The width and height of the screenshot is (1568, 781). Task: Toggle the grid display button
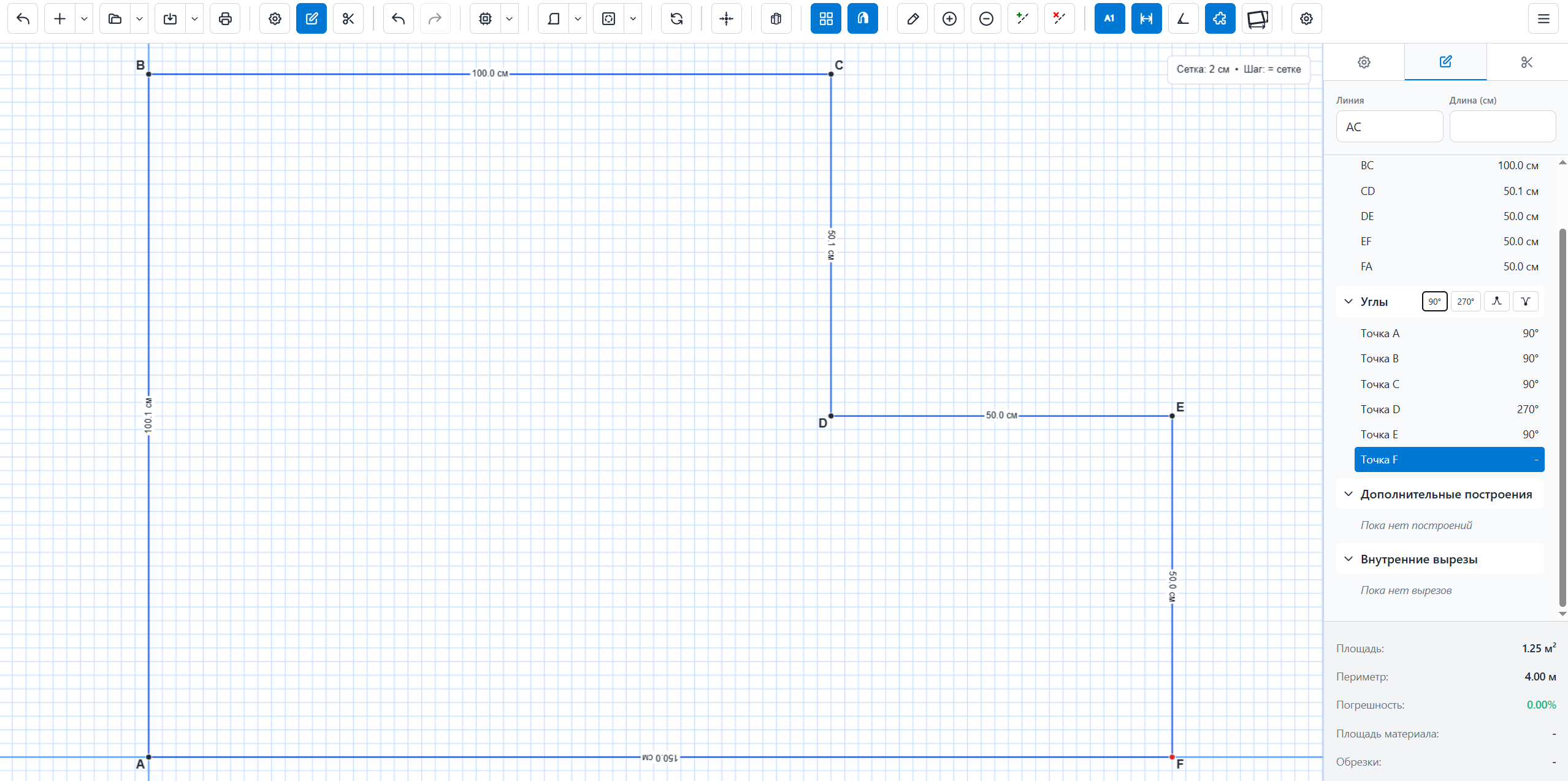pos(826,18)
